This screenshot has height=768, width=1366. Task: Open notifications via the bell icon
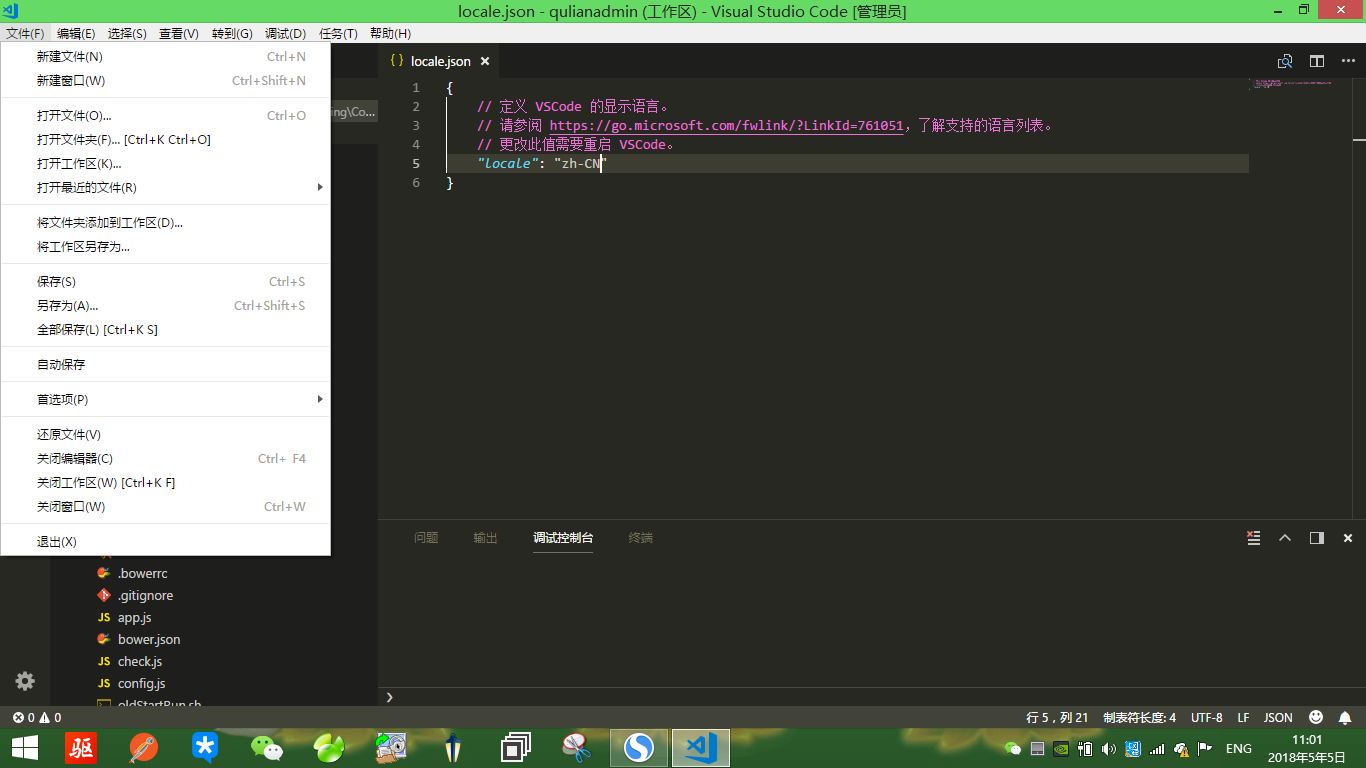click(1345, 717)
